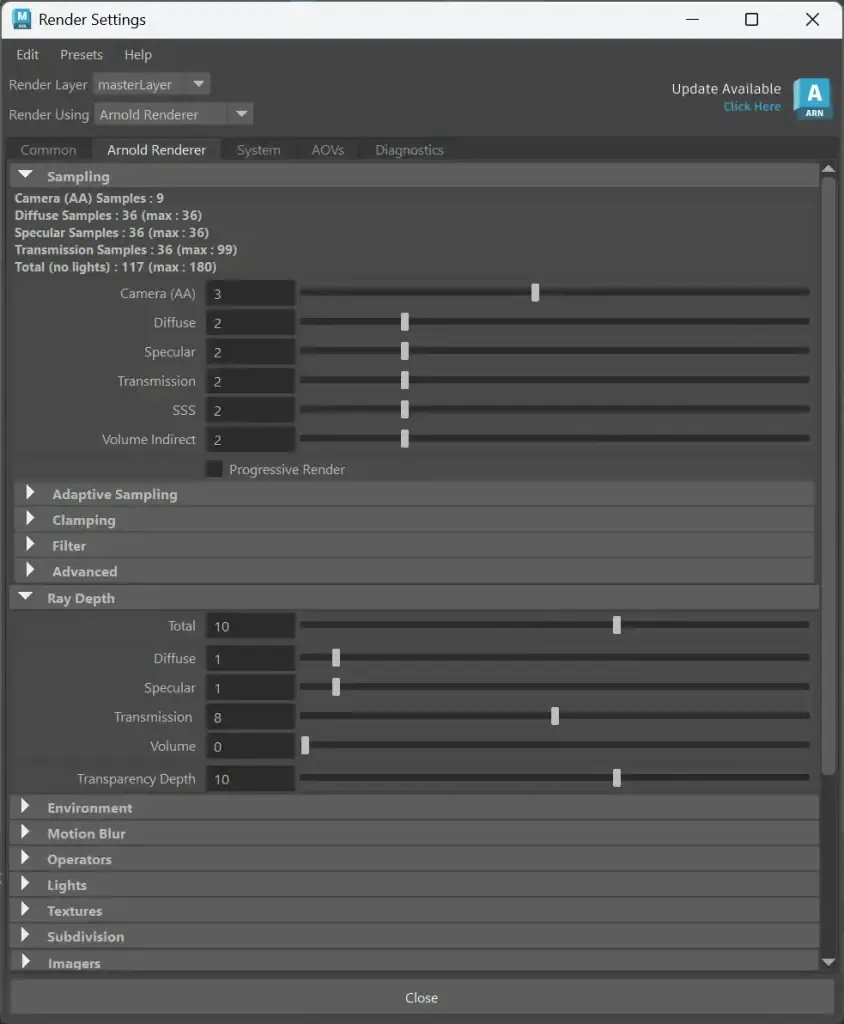Enable the Progressive Render checkbox
The height and width of the screenshot is (1024, 844).
(x=214, y=470)
